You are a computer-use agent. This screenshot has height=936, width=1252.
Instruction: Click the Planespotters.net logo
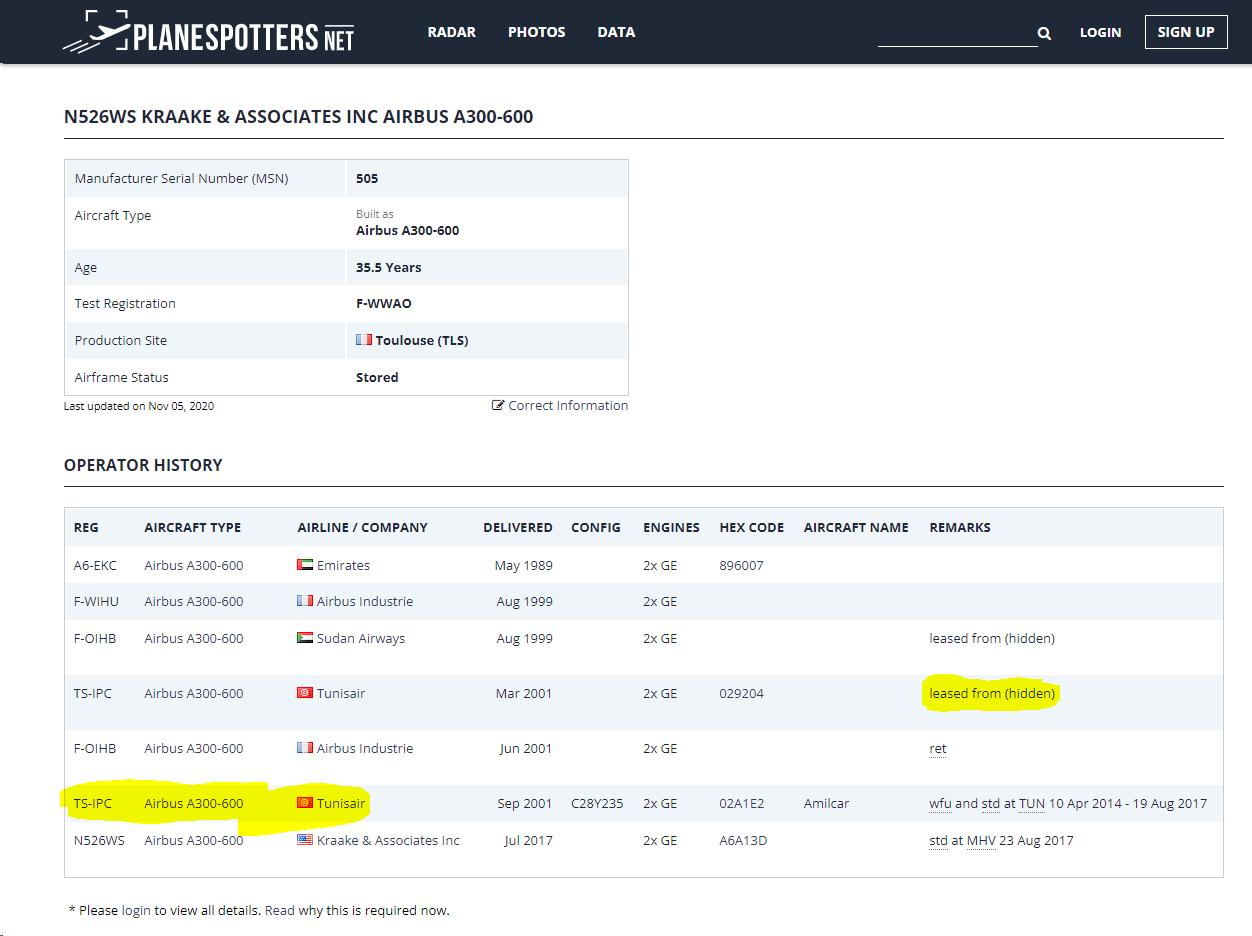[x=208, y=33]
